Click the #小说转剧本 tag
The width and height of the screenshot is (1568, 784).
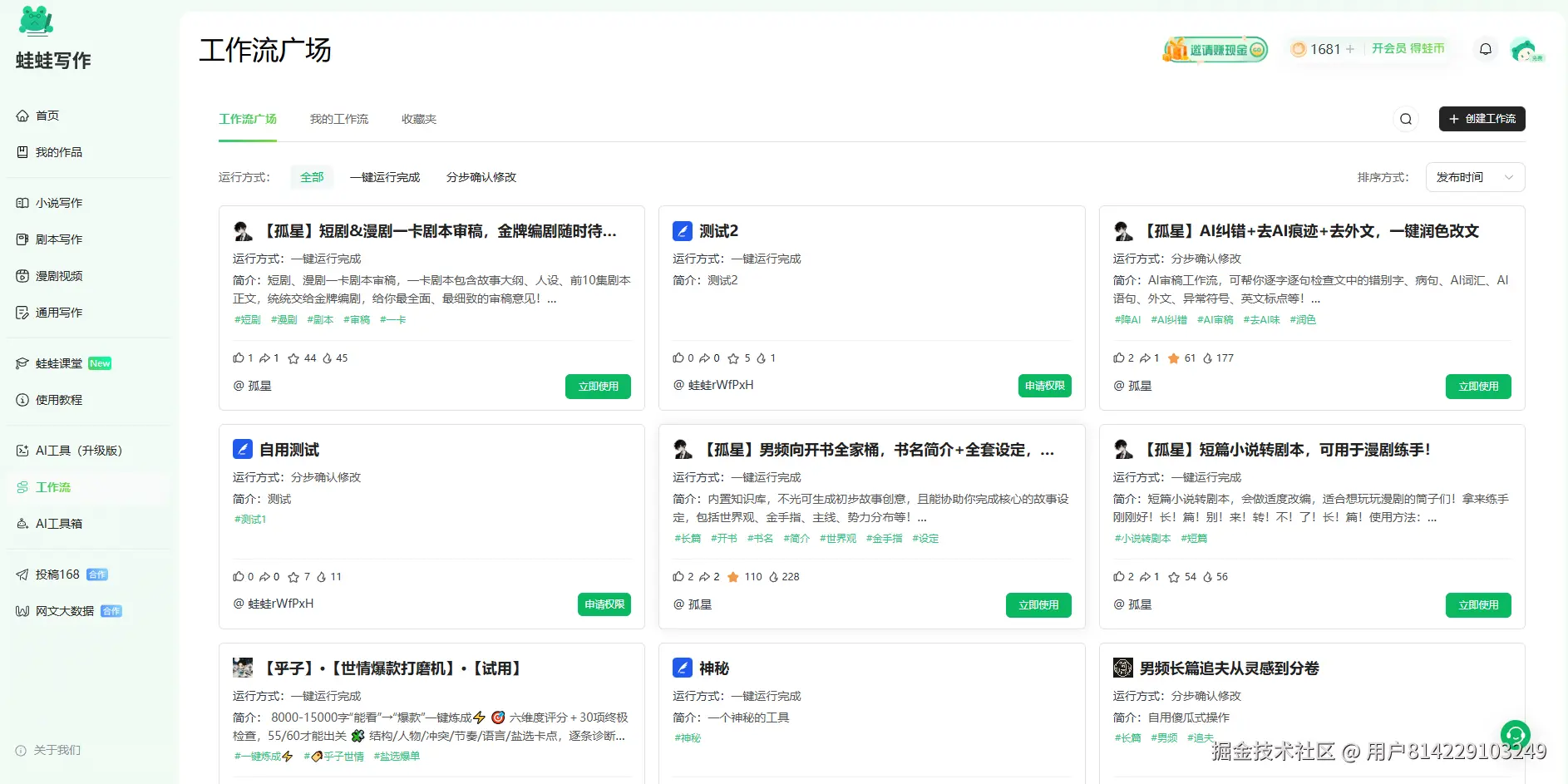[x=1142, y=538]
